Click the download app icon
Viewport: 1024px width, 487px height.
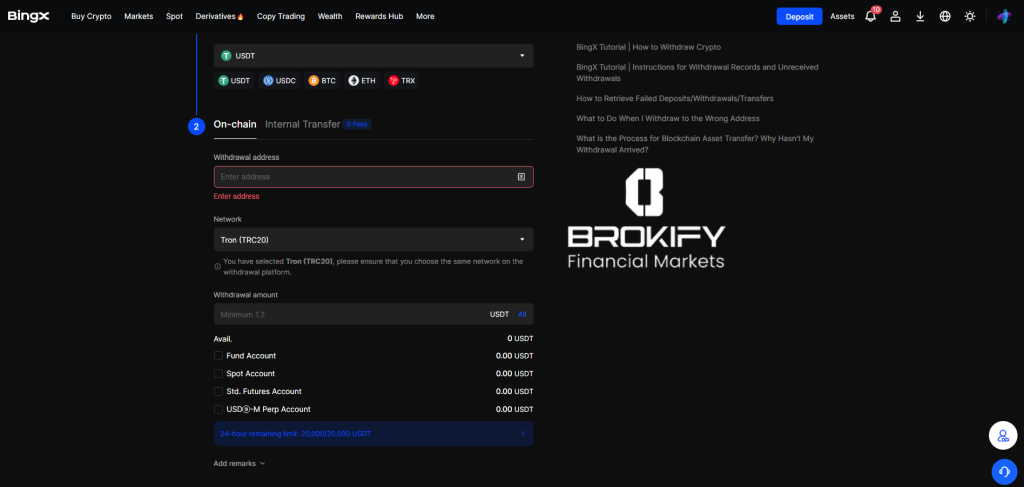(920, 16)
